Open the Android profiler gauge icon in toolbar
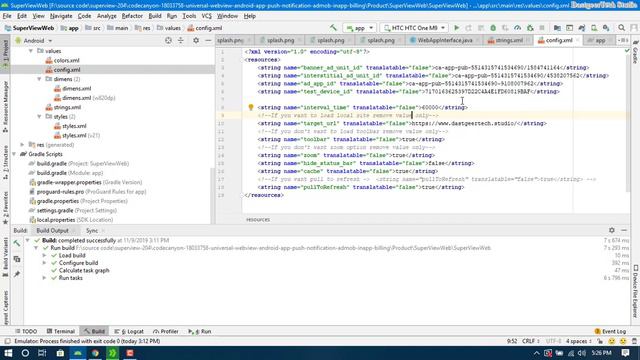 click(x=517, y=28)
